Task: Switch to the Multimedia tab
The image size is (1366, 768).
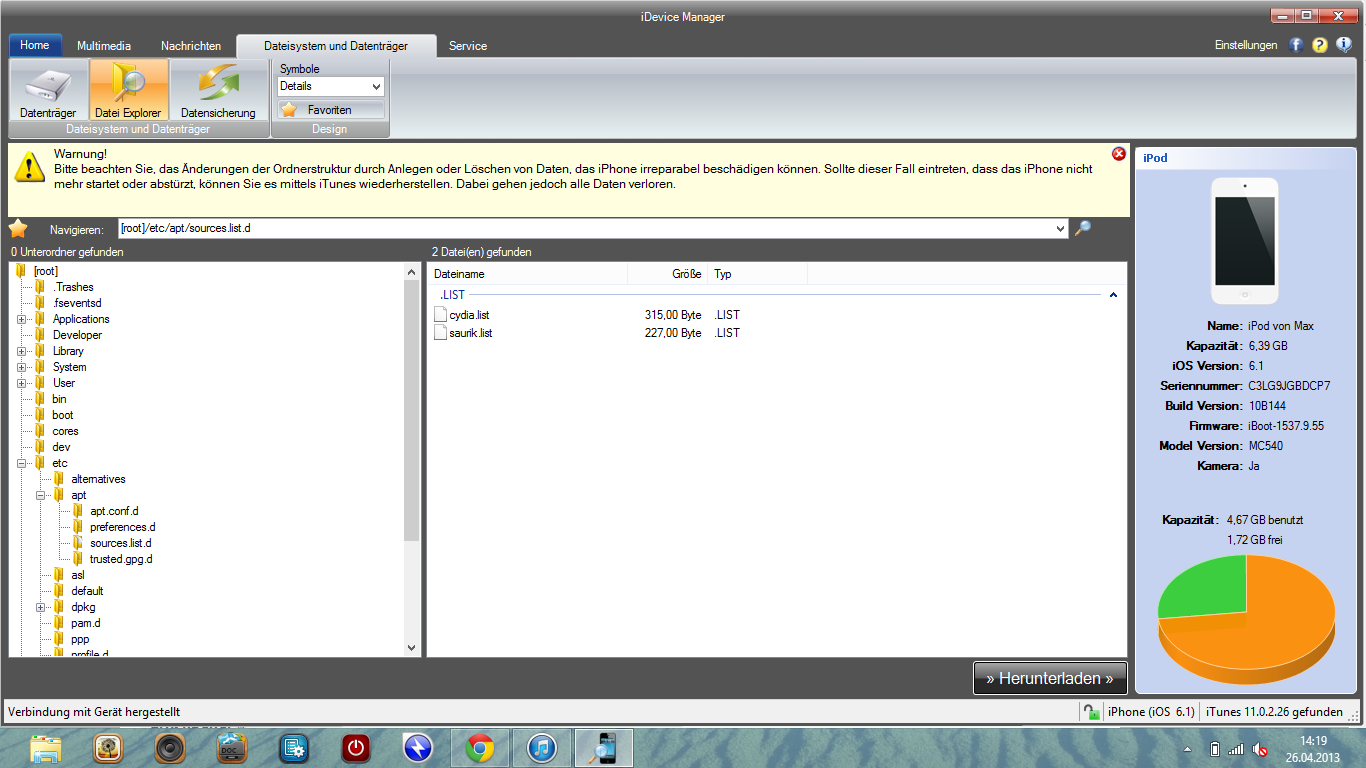Action: (104, 46)
